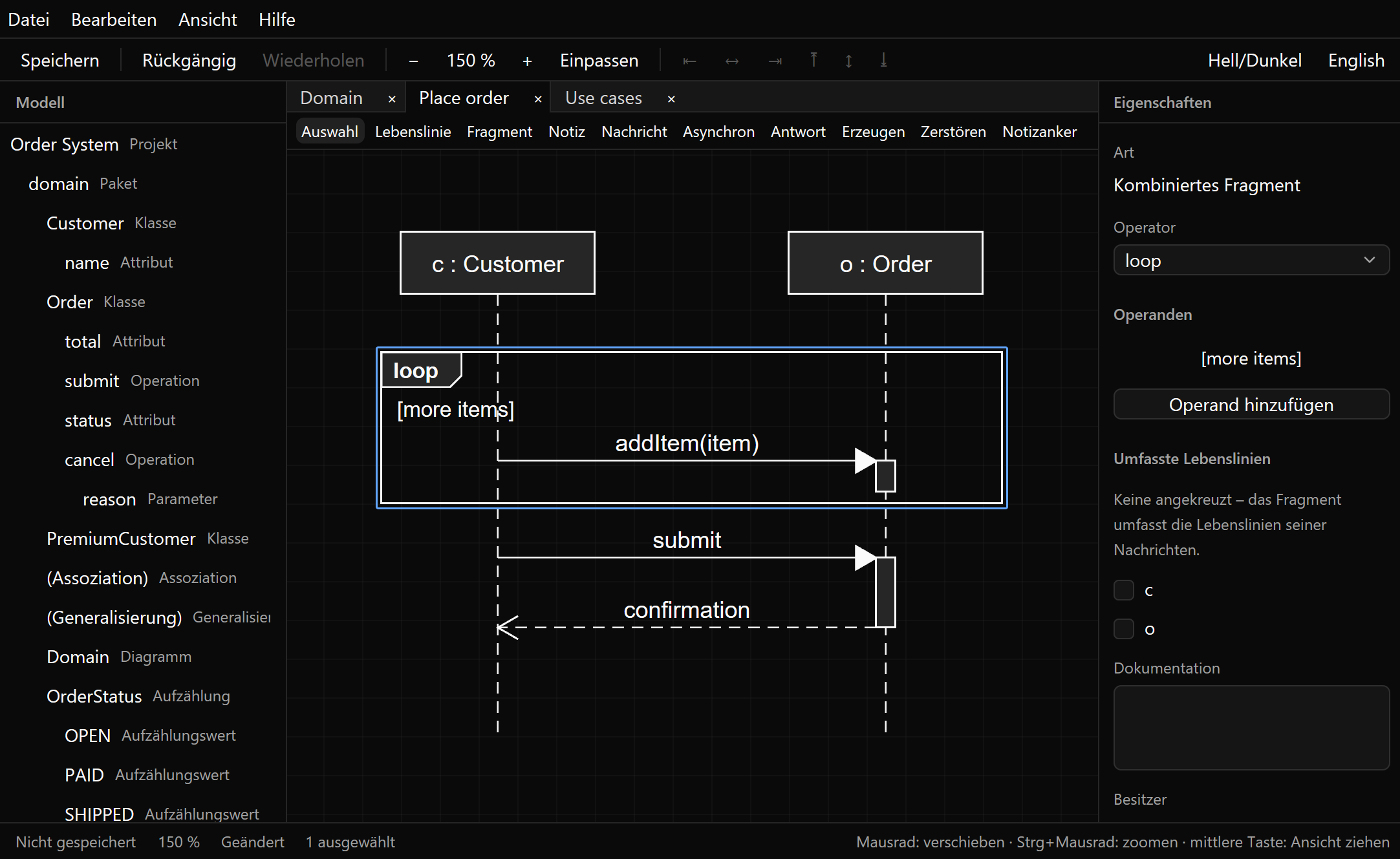Select reason parameter in model tree
Image resolution: width=1400 pixels, height=859 pixels.
143,499
